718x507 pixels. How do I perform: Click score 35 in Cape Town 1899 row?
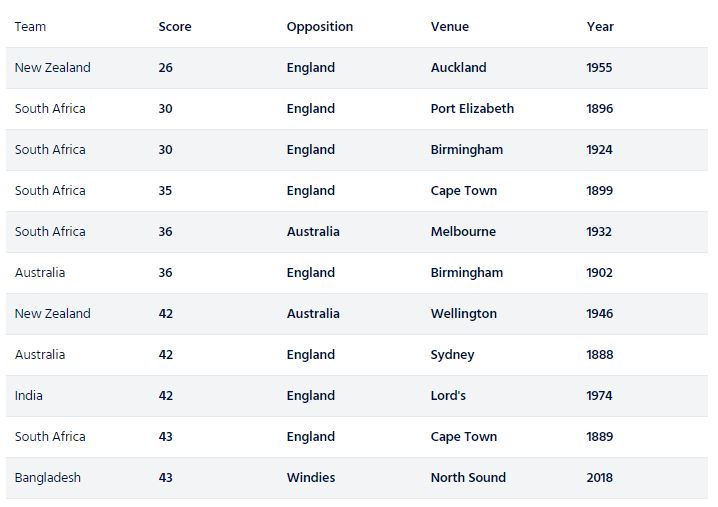[x=165, y=191]
